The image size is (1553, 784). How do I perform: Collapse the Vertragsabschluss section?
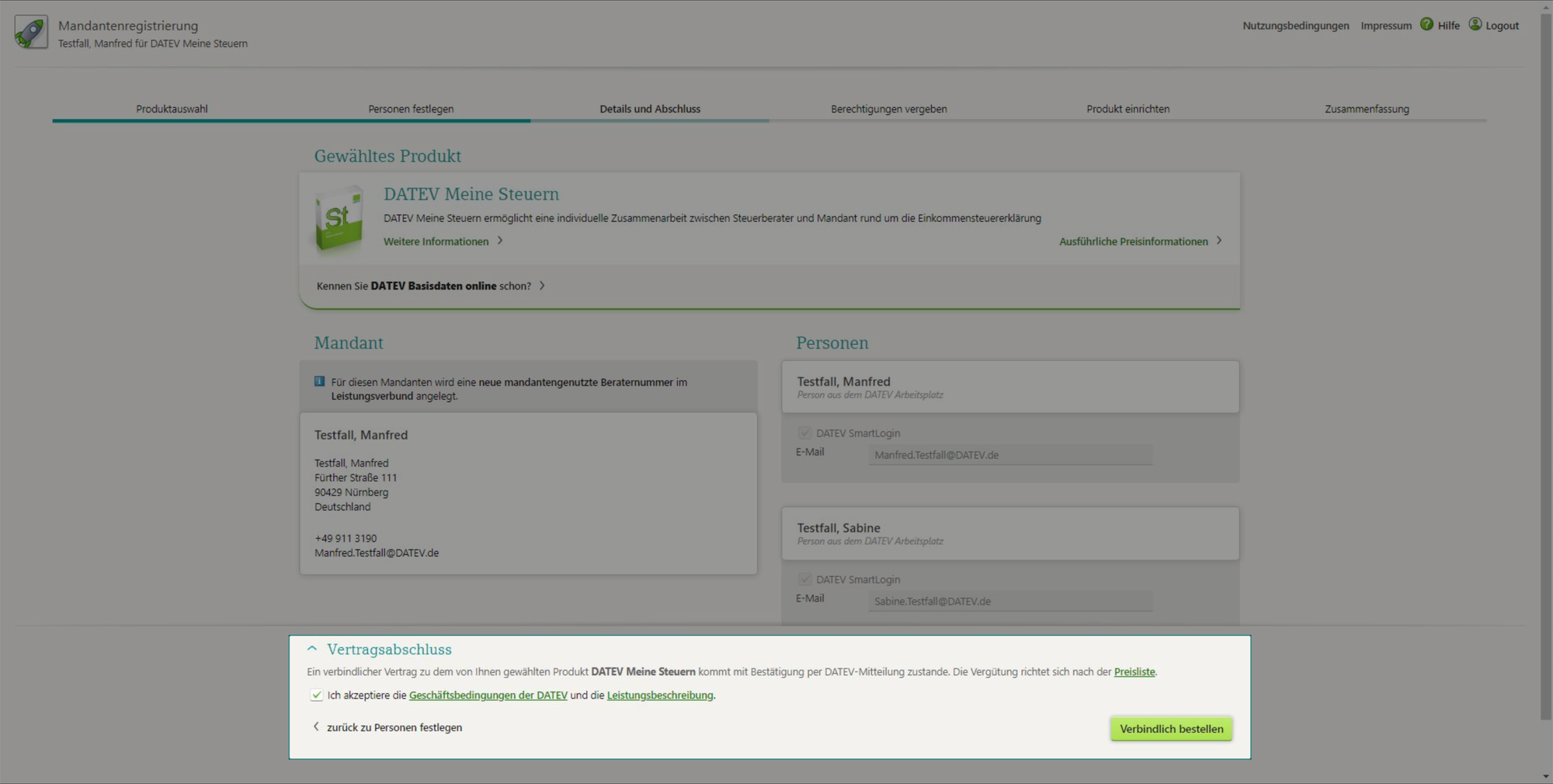coord(312,648)
